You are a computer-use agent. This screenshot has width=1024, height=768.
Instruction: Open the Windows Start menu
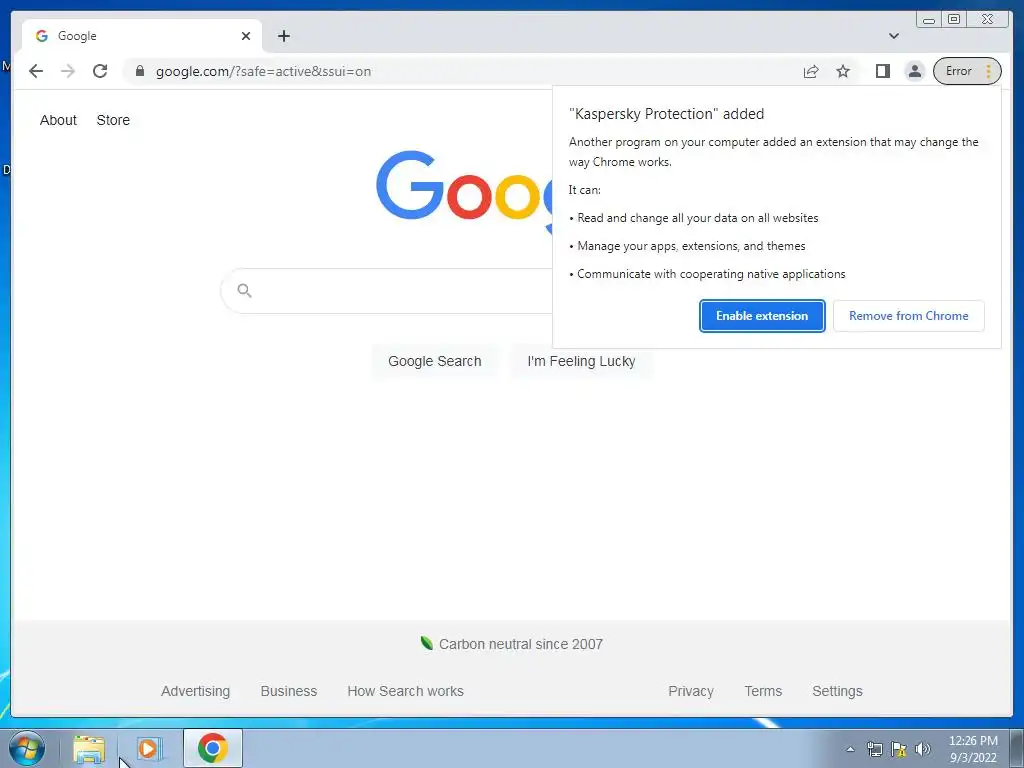pos(27,748)
